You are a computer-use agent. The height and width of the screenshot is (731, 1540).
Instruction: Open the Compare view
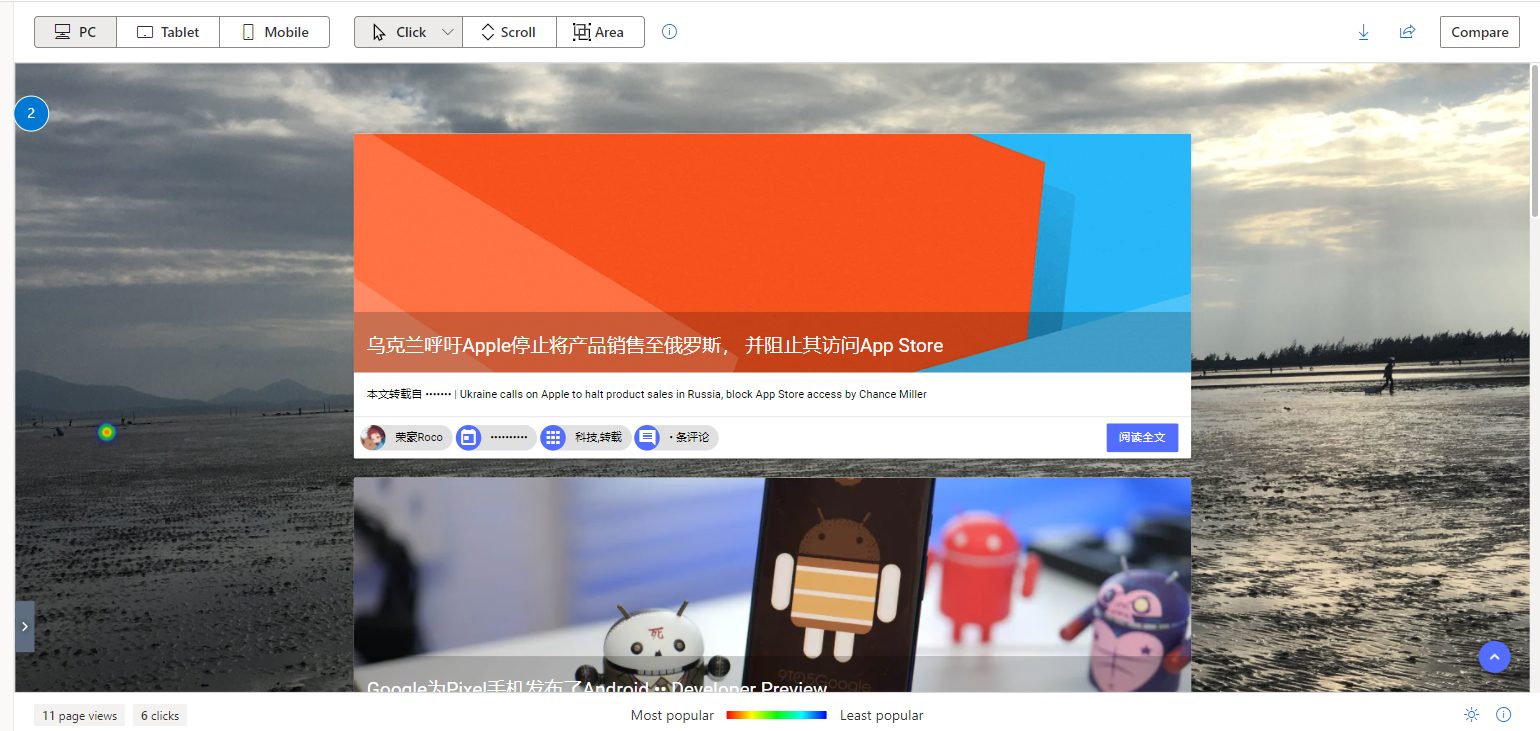[1479, 31]
